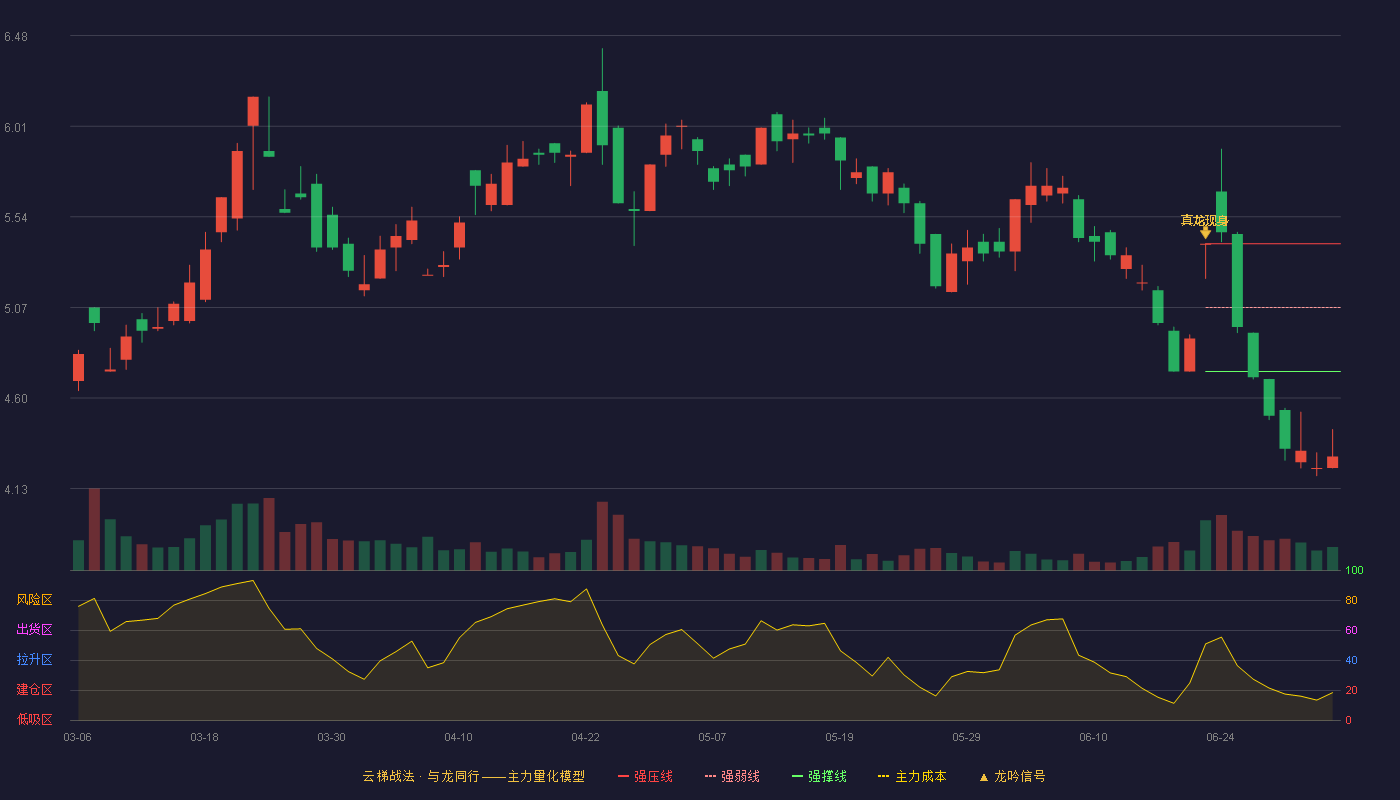Click the yellow arrow marker under 真龙现身
This screenshot has height=800, width=1400.
1205,233
